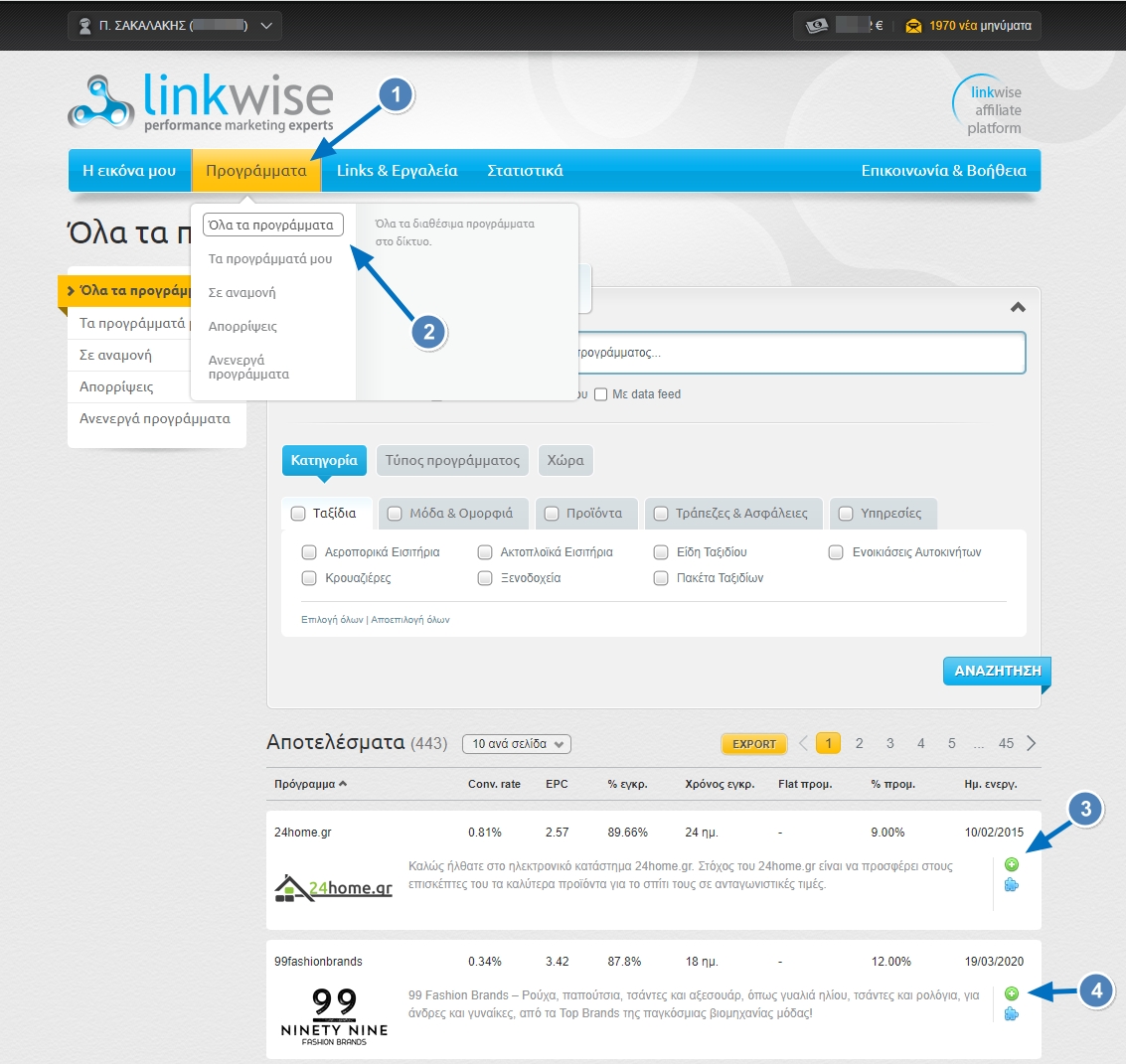The height and width of the screenshot is (1064, 1126).
Task: Click the 24home.gr logo thumbnail
Action: 334,888
